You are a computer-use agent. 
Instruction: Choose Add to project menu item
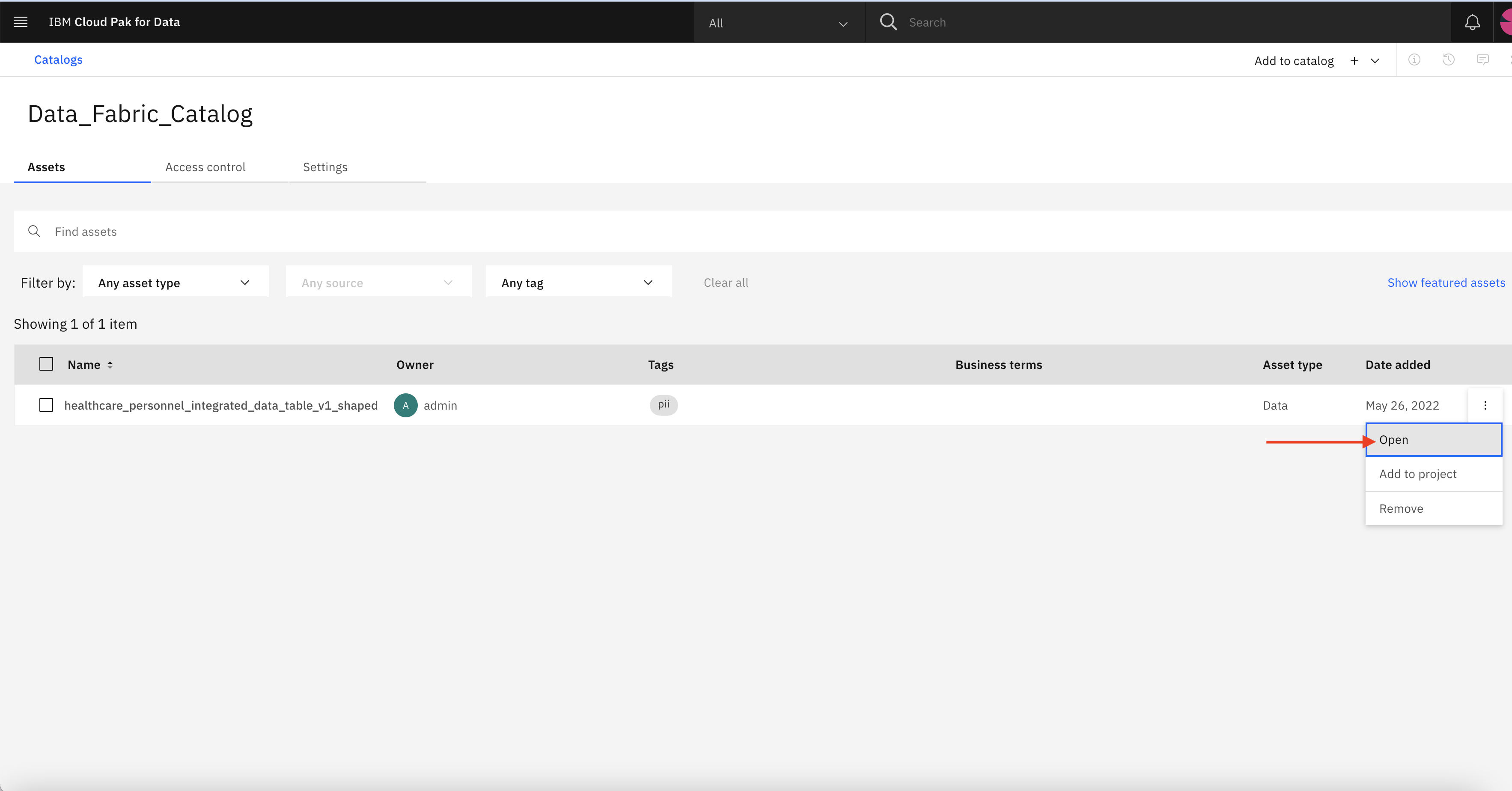(1433, 474)
